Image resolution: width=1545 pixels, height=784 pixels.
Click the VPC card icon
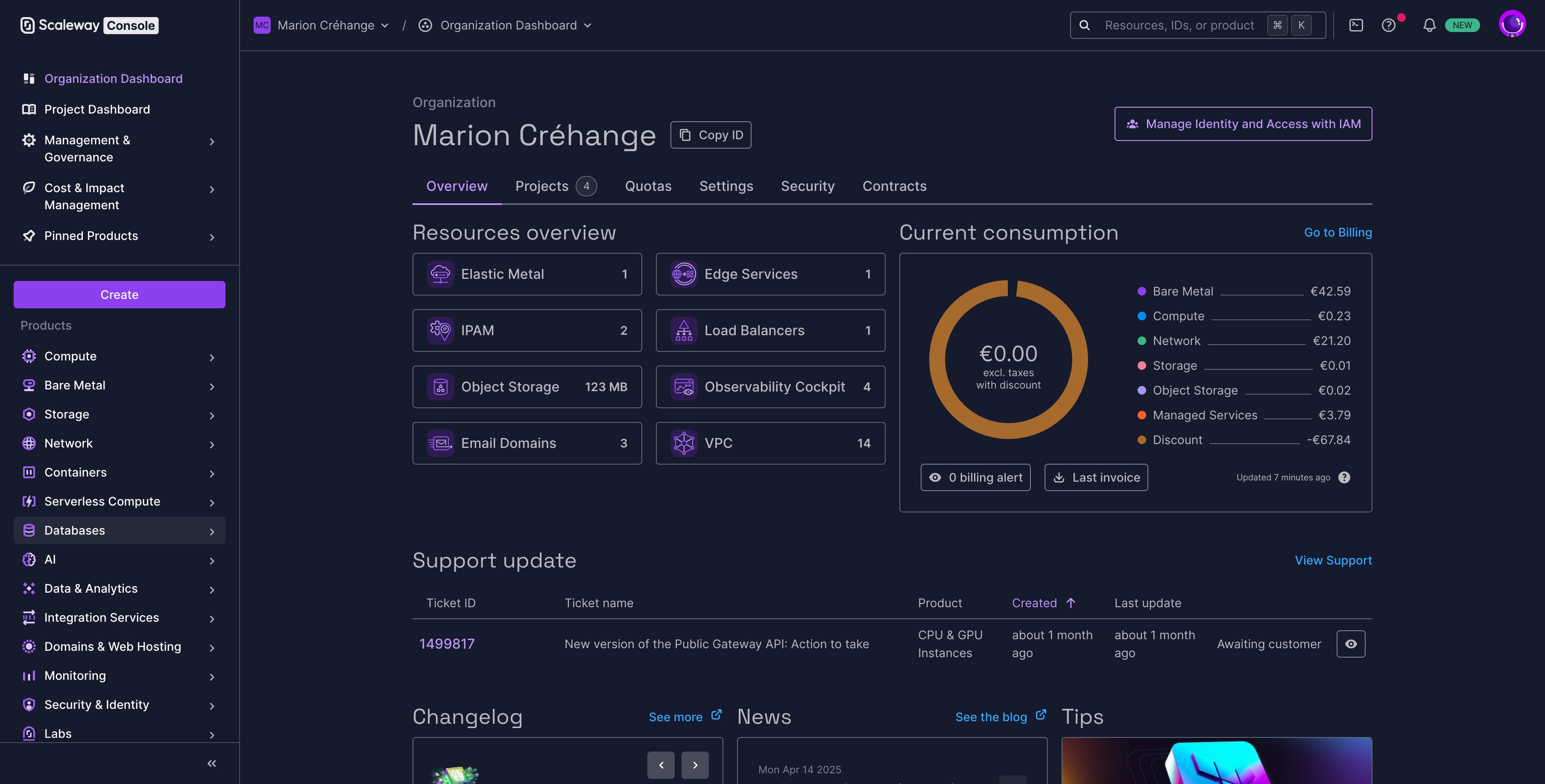click(x=684, y=443)
